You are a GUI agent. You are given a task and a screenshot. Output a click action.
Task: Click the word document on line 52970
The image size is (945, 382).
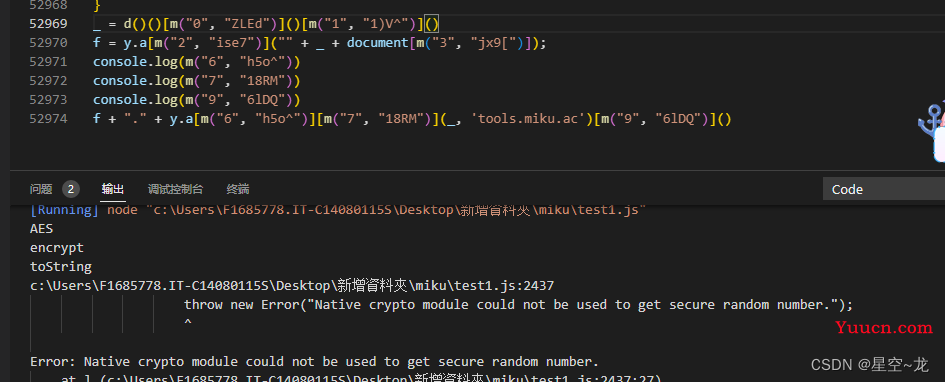377,43
